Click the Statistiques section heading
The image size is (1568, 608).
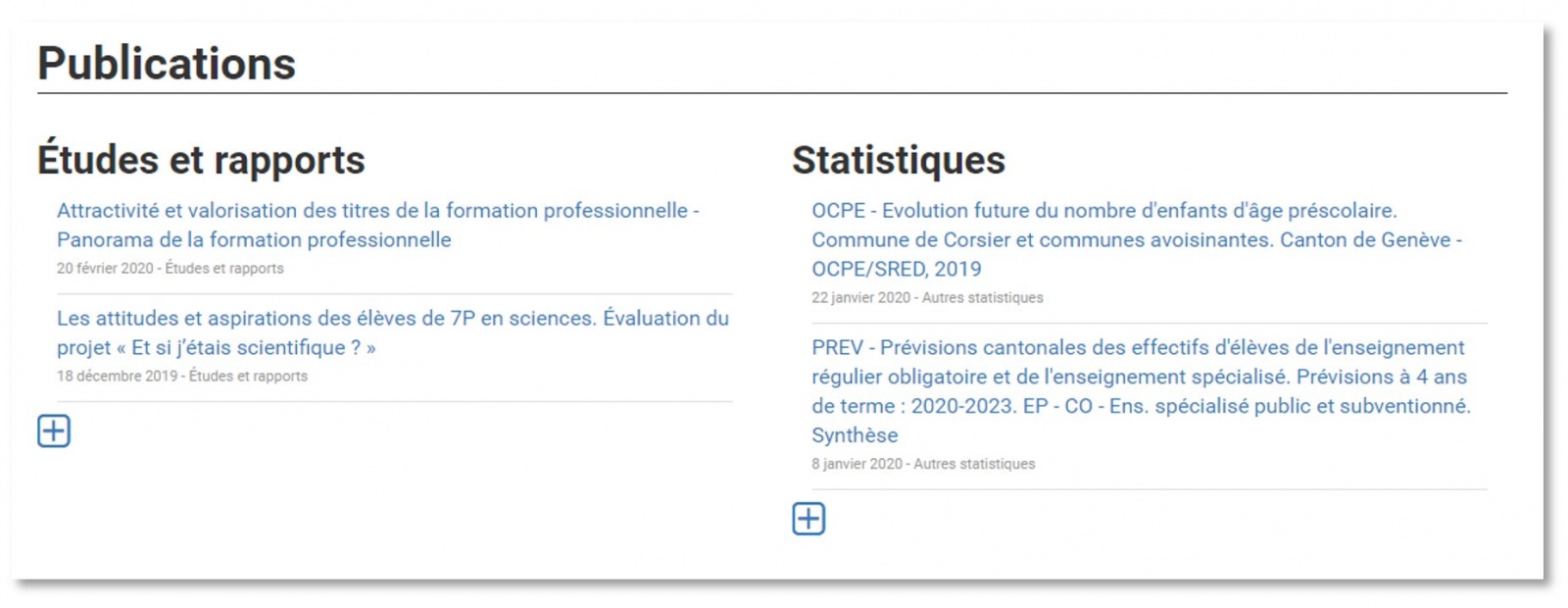pos(899,160)
